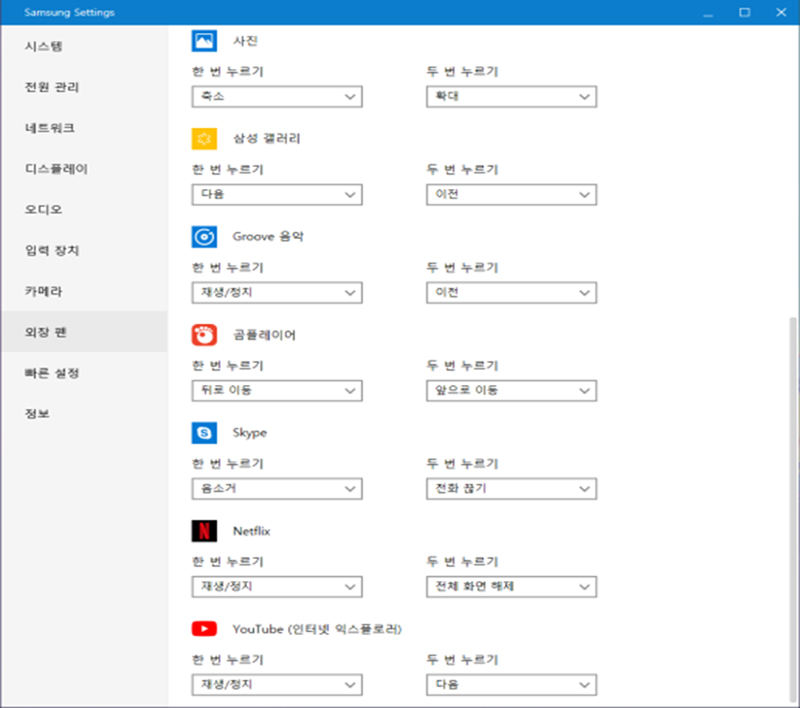Open the 전화 끊기 dropdown under Skype
This screenshot has height=708, width=800.
(x=511, y=489)
